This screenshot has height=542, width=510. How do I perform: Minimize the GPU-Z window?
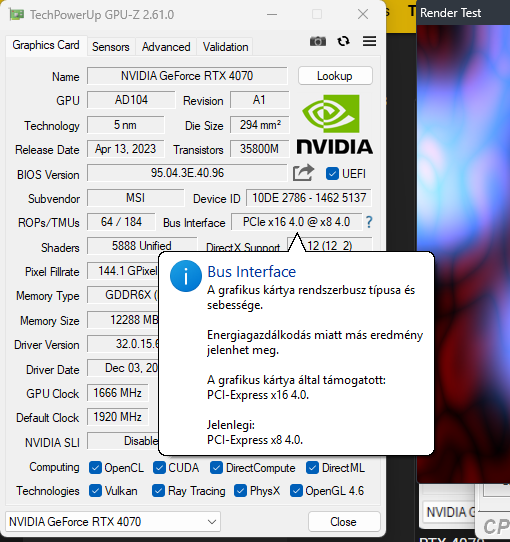point(272,15)
